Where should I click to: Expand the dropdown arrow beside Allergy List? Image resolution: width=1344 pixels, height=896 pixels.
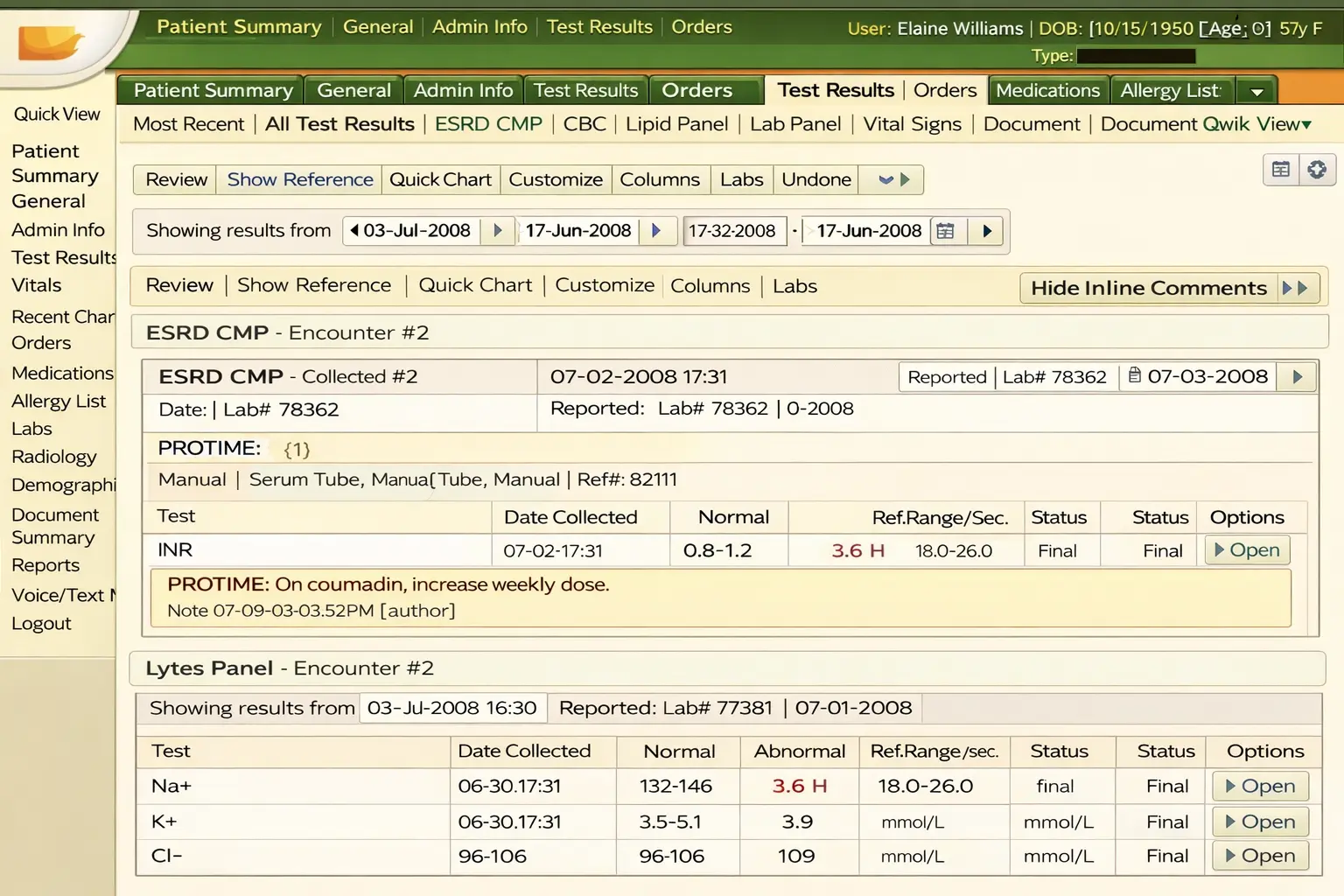pos(1256,89)
